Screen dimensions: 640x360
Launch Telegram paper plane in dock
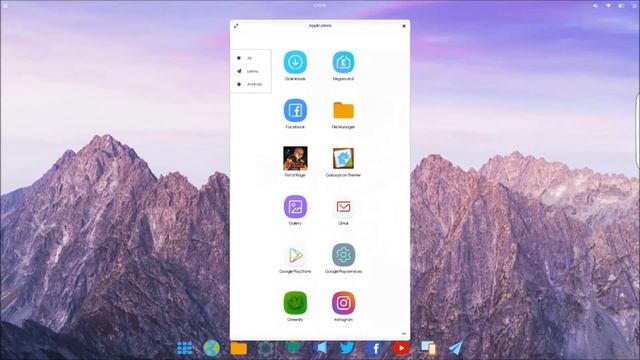tap(456, 348)
